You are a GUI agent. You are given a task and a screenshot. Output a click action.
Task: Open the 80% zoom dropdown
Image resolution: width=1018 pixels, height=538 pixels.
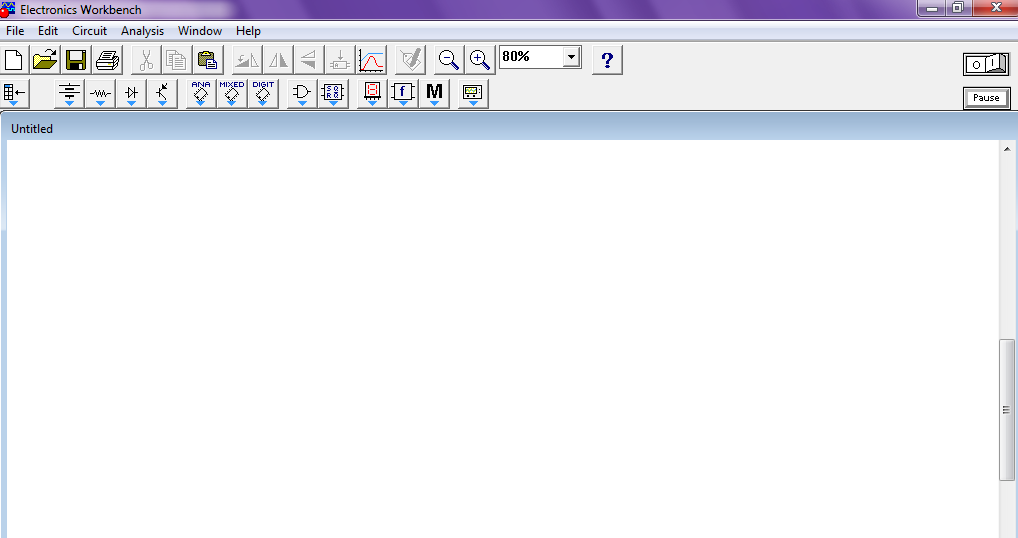pyautogui.click(x=571, y=57)
